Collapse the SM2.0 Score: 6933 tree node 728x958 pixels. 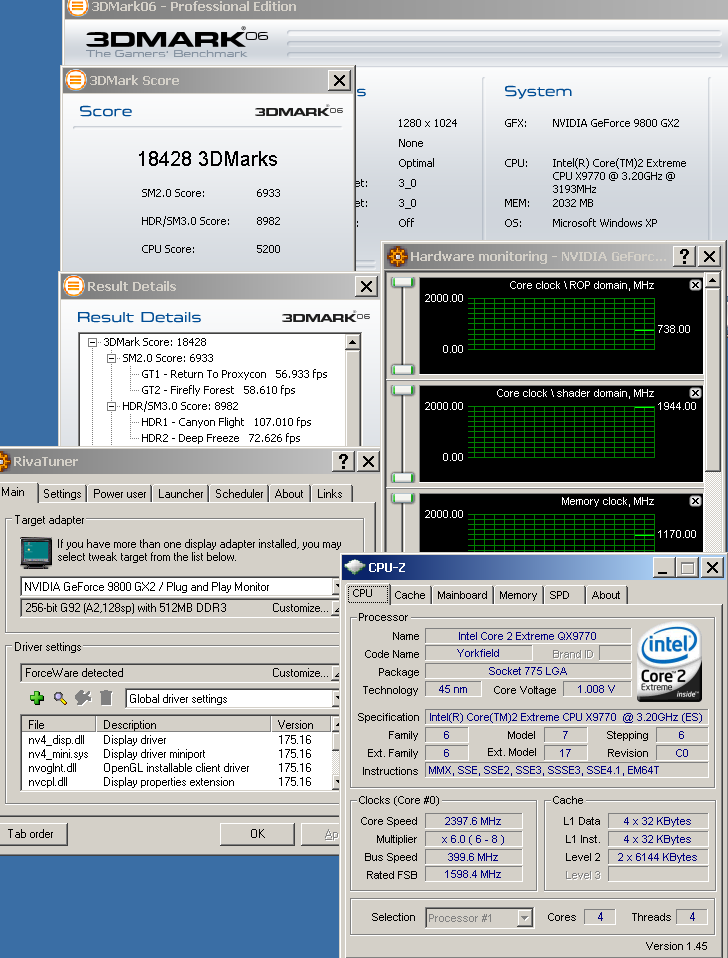pyautogui.click(x=111, y=358)
